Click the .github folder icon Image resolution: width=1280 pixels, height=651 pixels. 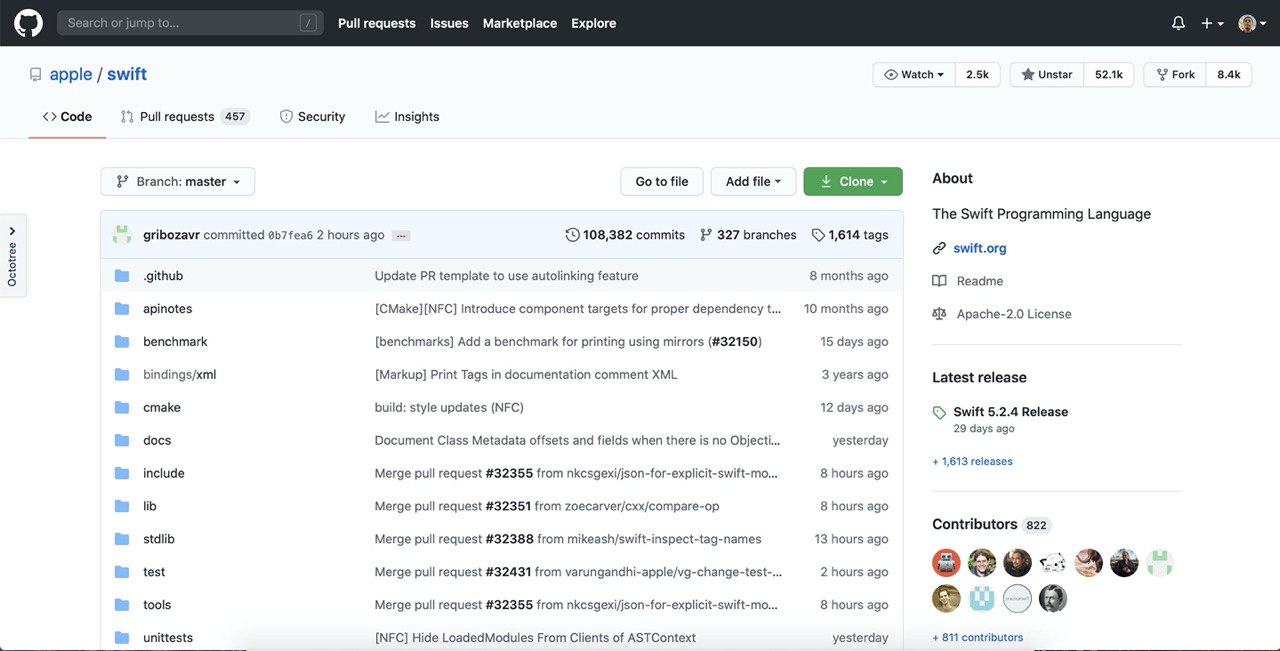pos(122,276)
